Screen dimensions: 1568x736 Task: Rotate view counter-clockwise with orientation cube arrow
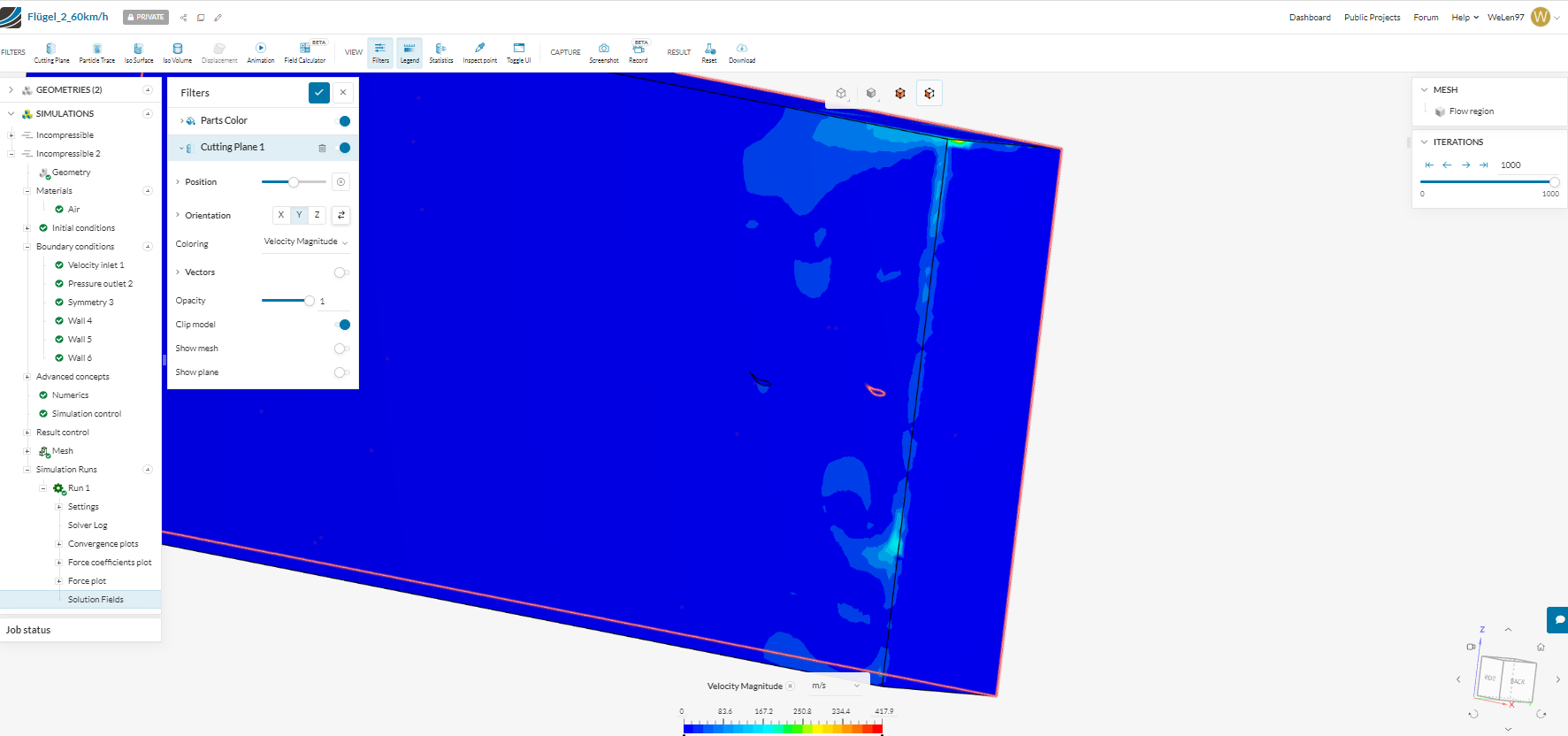[1473, 714]
